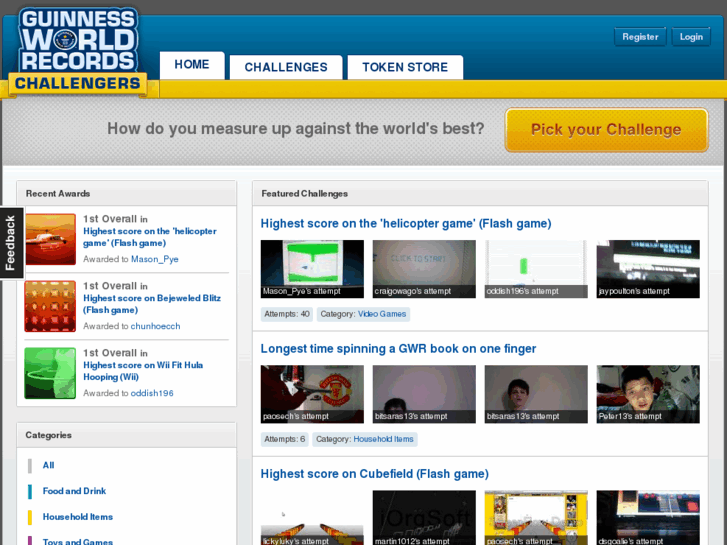727x545 pixels.
Task: Play lickyluky's attempt thumbnail
Action: [312, 518]
